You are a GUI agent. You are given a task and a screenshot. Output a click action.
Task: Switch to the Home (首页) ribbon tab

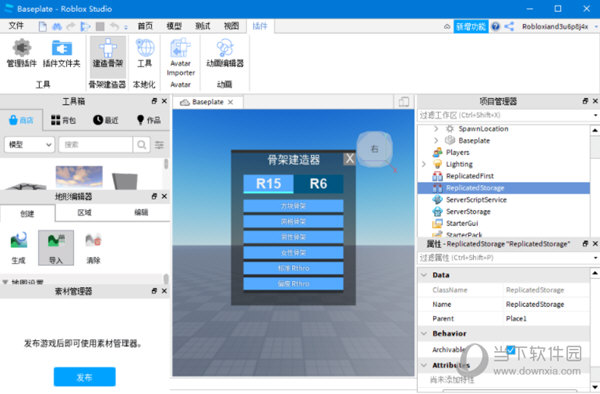145,26
